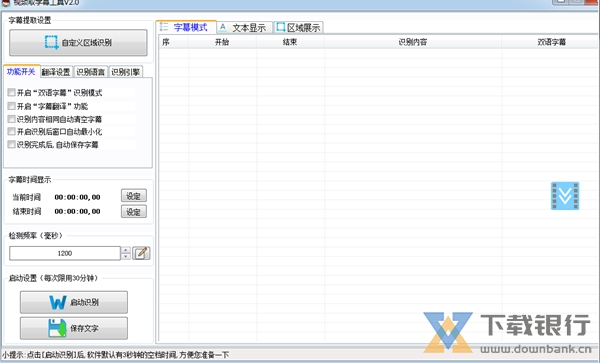Screen dimensions: 600x363
Task: Click the blue double-chevron film icon
Action: coord(565,196)
